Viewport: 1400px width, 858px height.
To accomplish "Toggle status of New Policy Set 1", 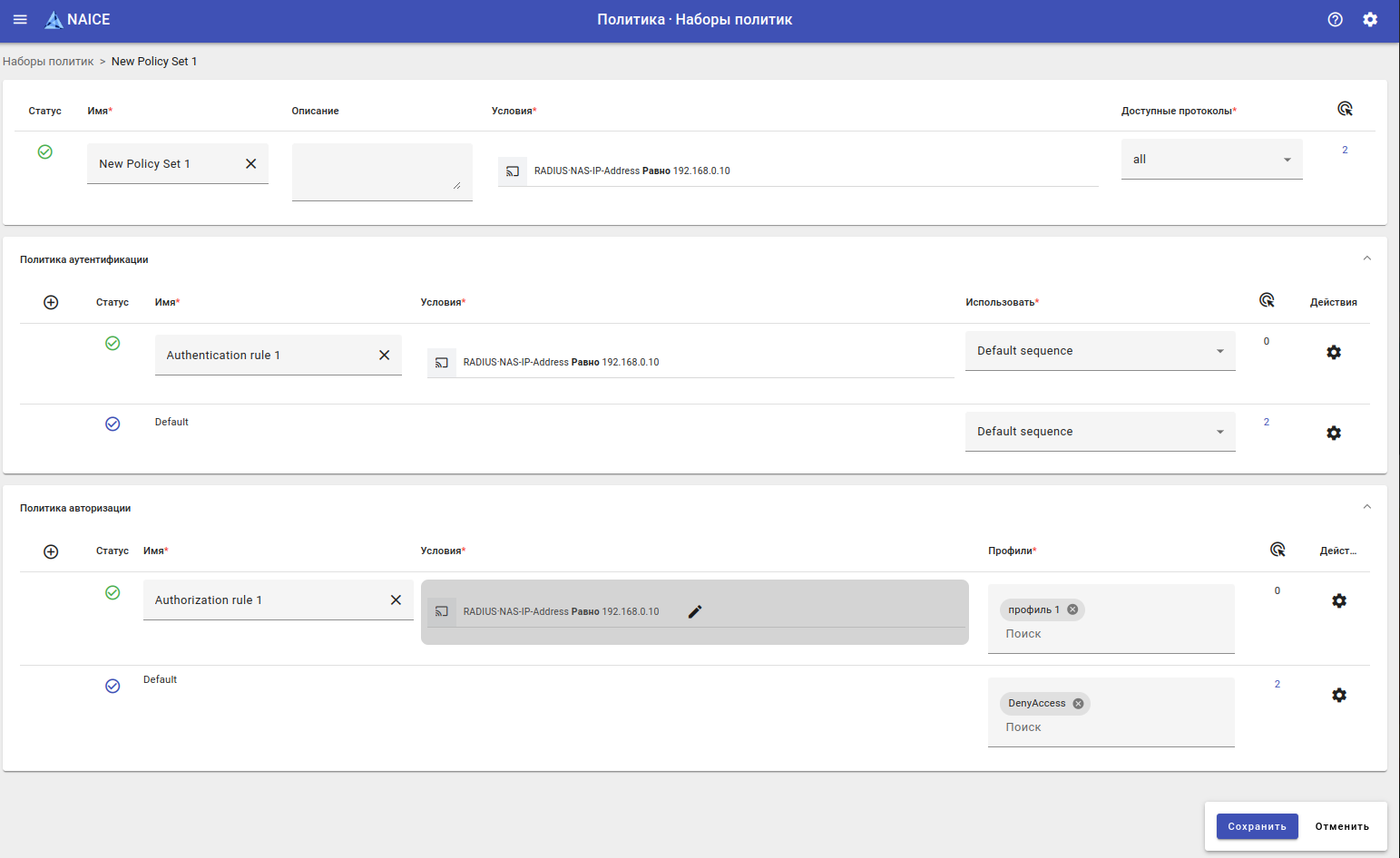I will [44, 151].
